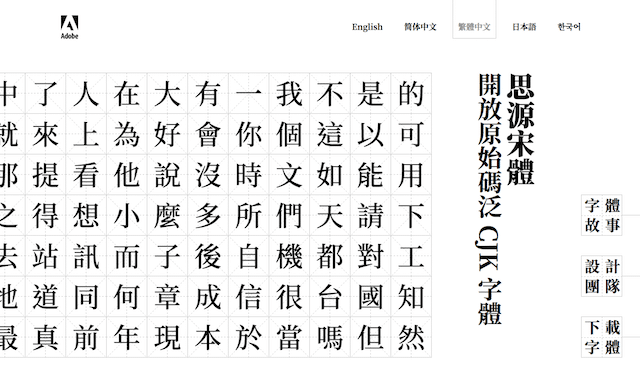Switch language to English

(x=367, y=27)
